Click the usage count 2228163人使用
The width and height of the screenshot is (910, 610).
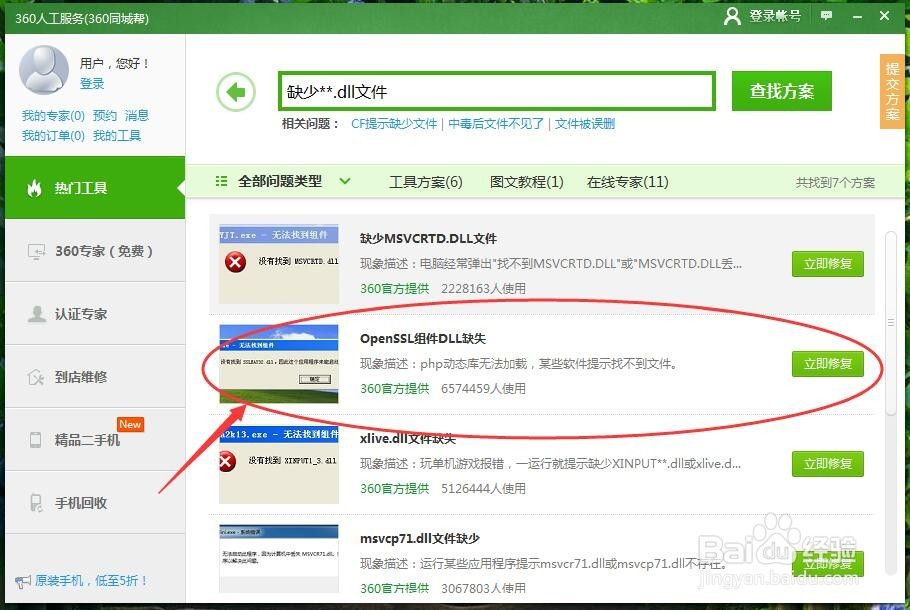tap(483, 288)
